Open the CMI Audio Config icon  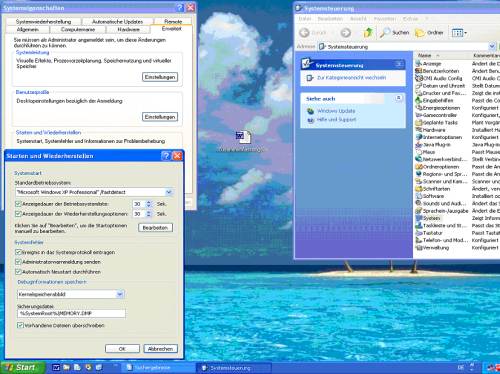pos(419,78)
